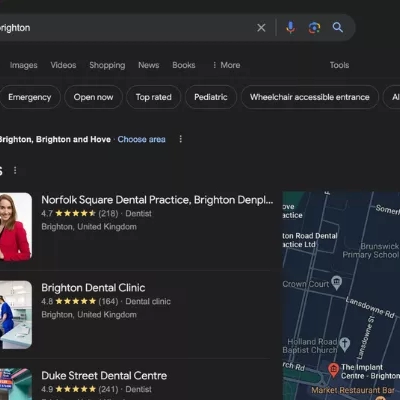Apply the Wheelchair accessible entrance filter
The height and width of the screenshot is (400, 400).
tap(310, 97)
